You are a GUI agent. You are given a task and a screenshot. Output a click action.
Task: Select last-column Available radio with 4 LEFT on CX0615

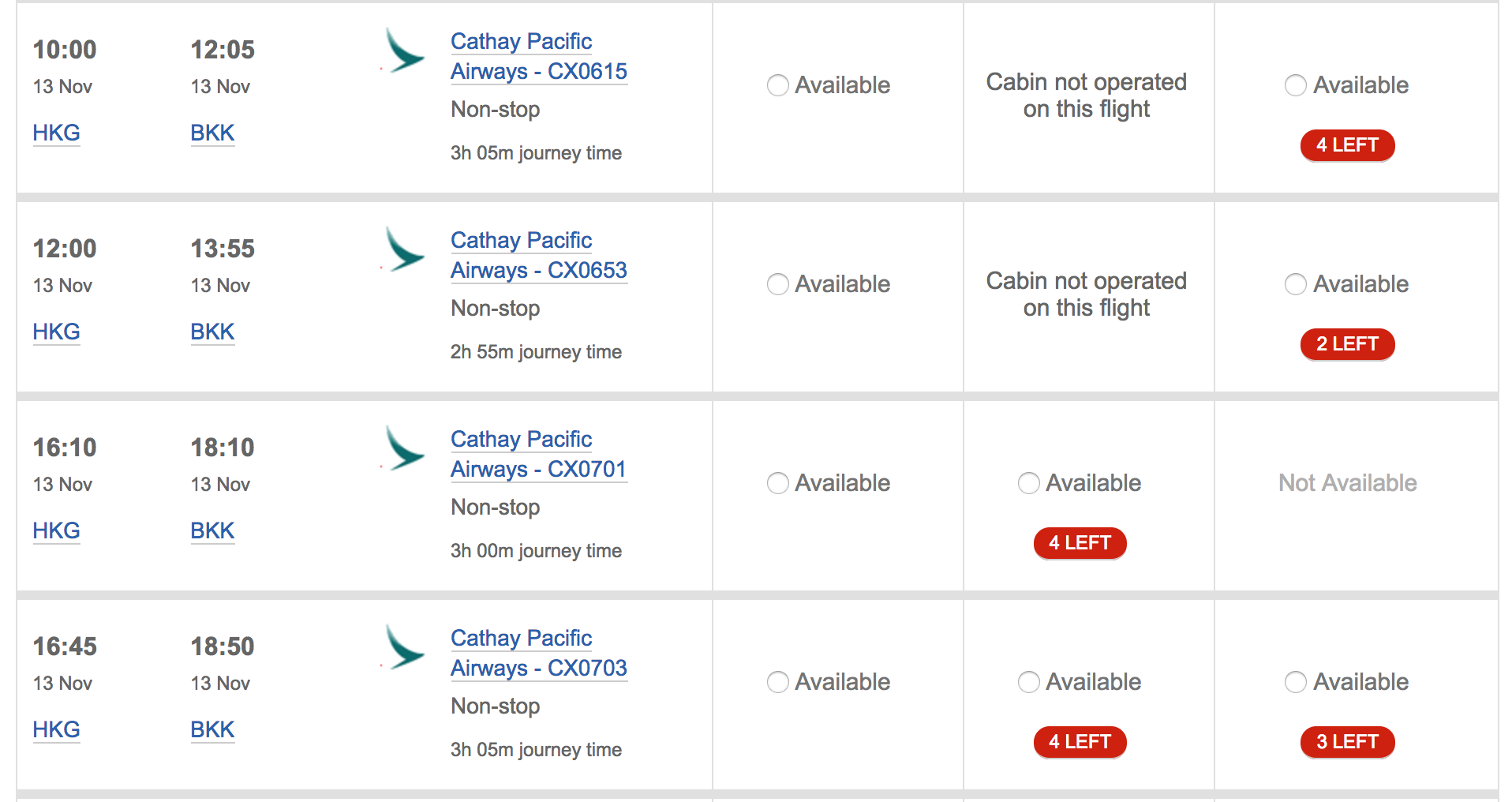click(1296, 85)
